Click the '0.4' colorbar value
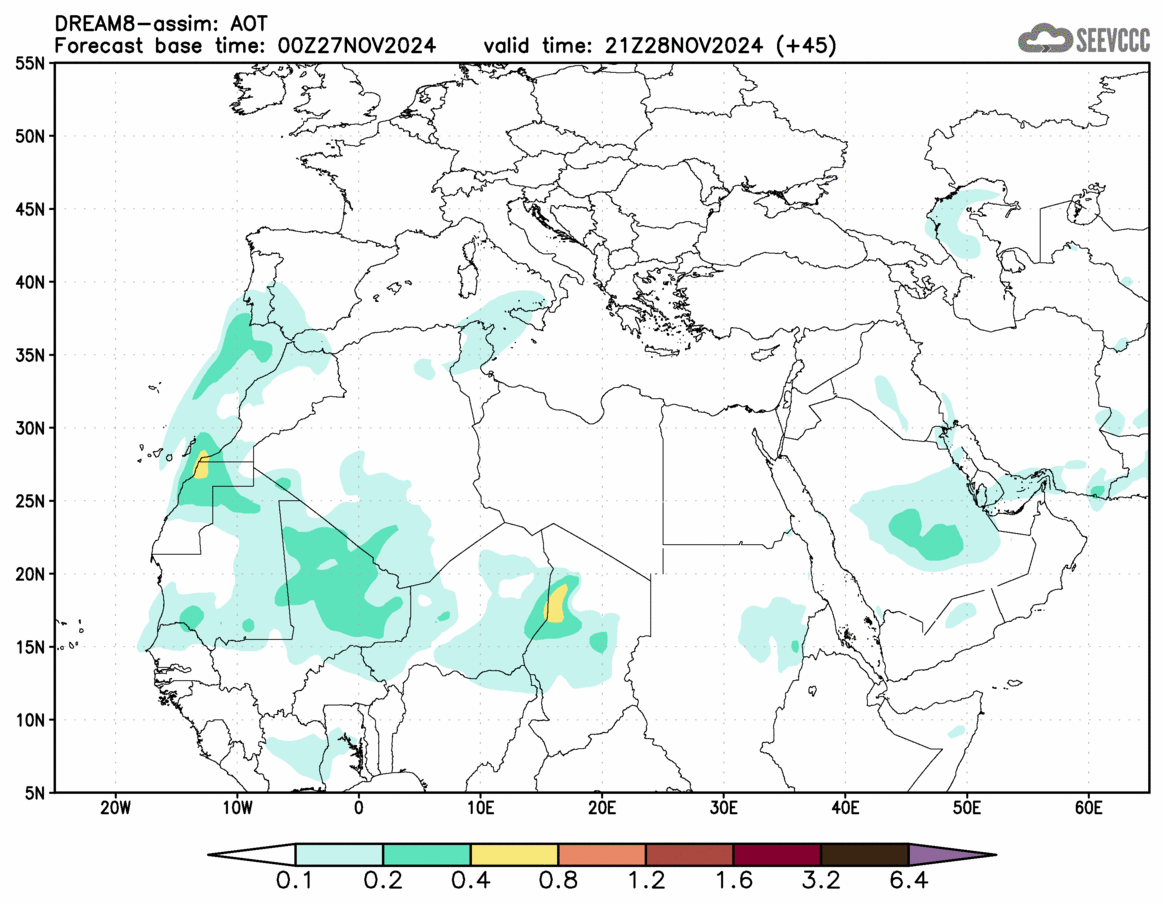The height and width of the screenshot is (905, 1165). [470, 881]
